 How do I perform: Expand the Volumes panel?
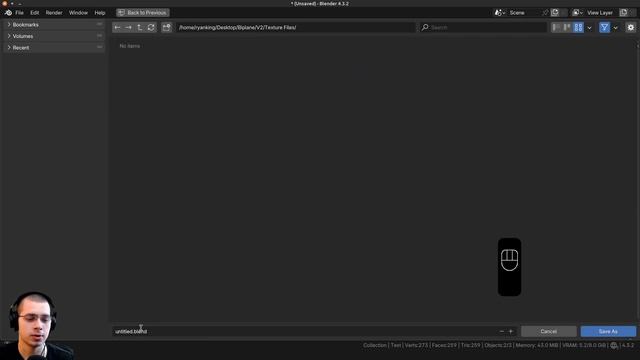click(54, 36)
